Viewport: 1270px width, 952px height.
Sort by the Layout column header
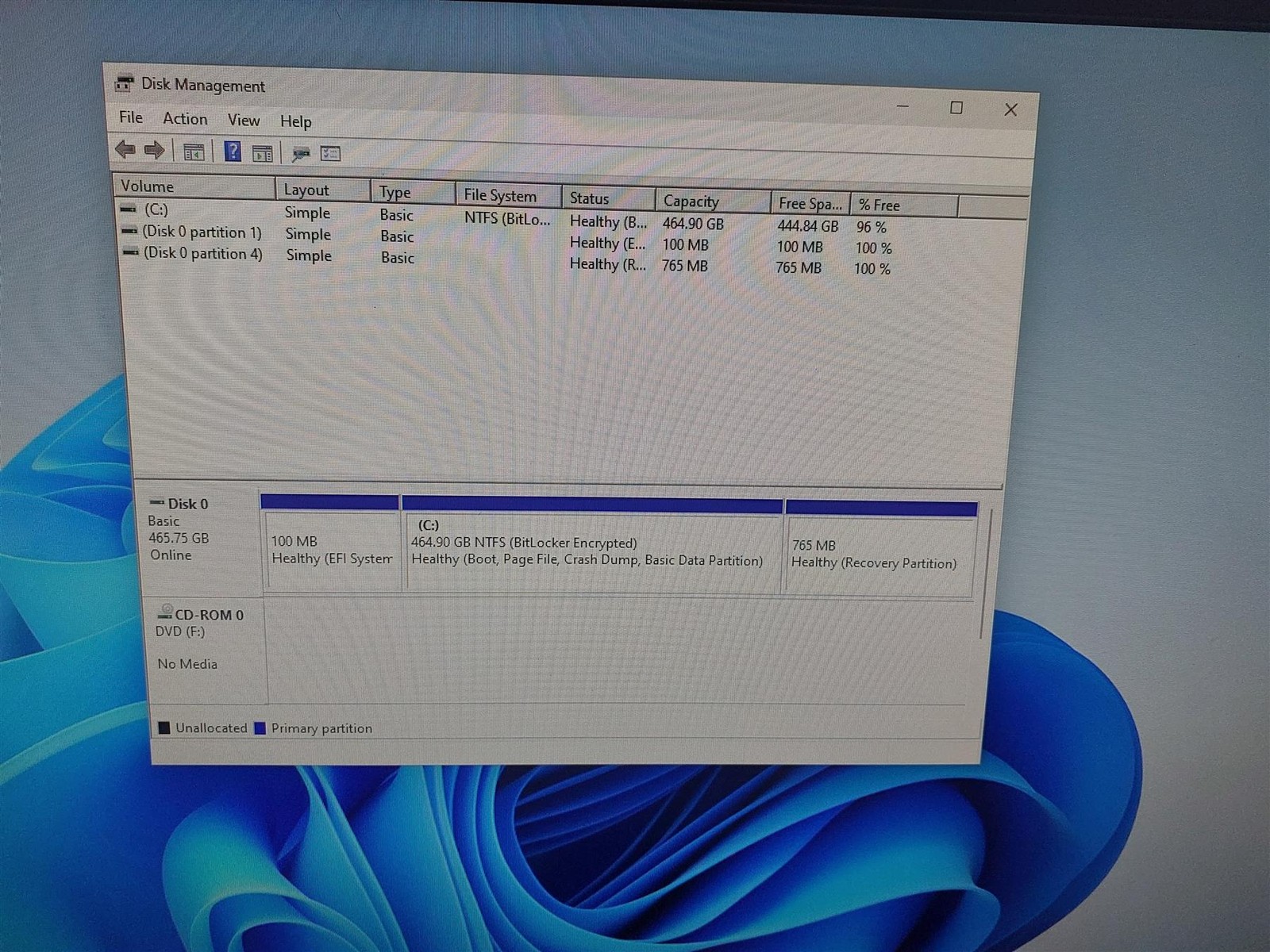point(323,190)
